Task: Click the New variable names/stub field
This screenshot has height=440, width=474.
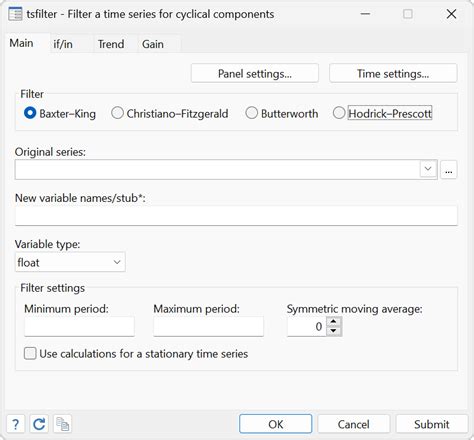Action: (x=236, y=215)
